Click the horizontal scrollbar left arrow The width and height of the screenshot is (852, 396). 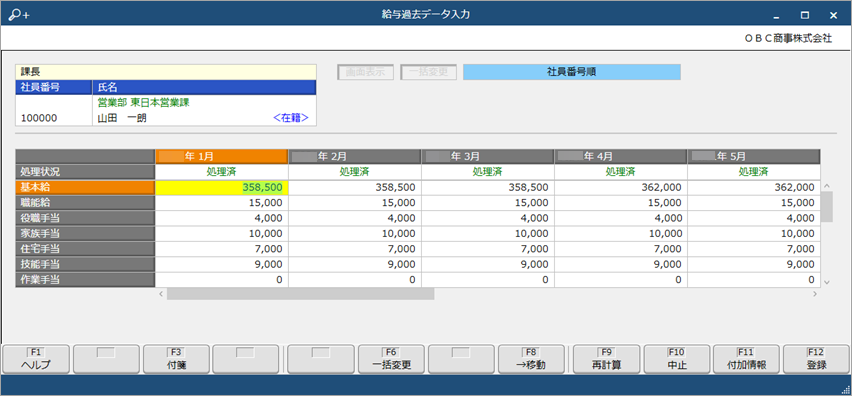161,294
